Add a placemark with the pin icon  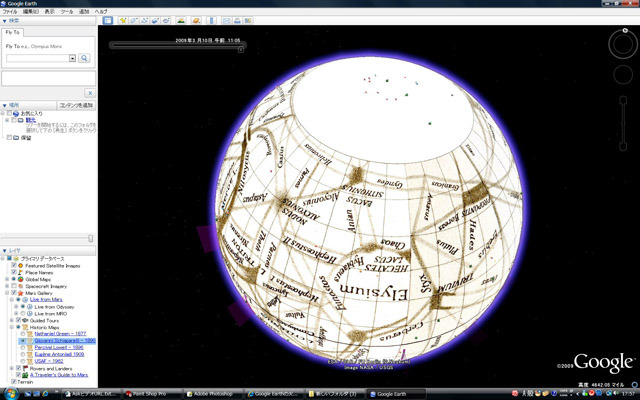click(x=122, y=20)
